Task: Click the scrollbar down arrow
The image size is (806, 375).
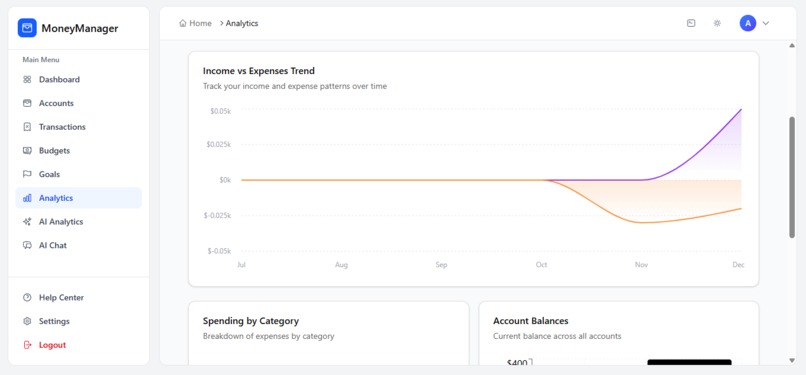Action: [x=792, y=361]
